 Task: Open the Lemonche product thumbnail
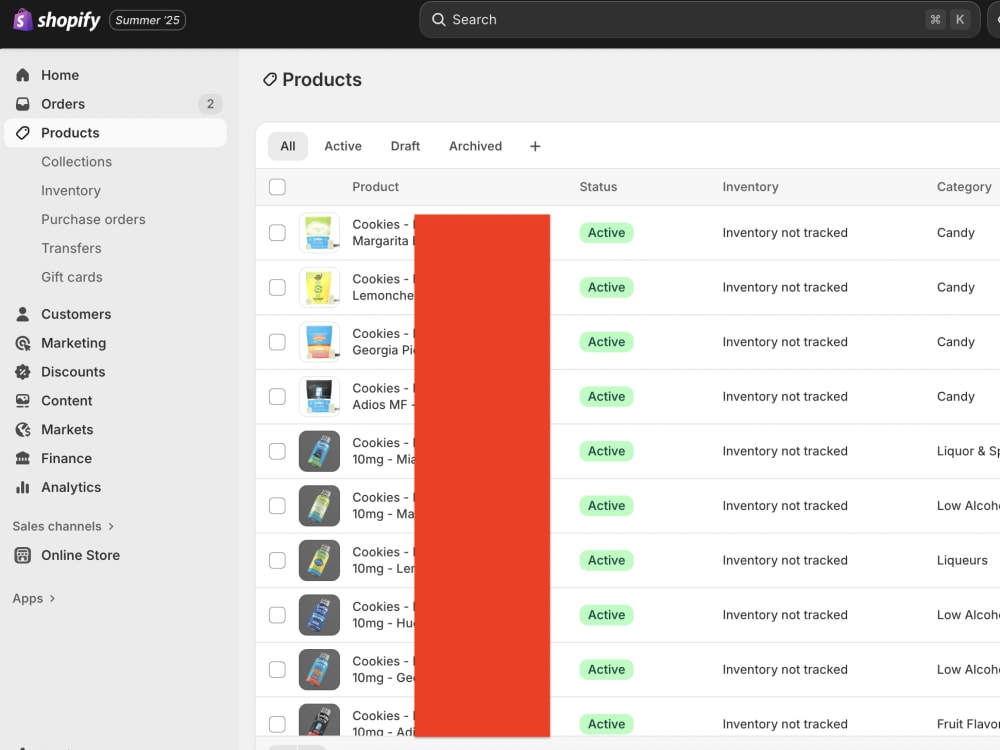[319, 288]
